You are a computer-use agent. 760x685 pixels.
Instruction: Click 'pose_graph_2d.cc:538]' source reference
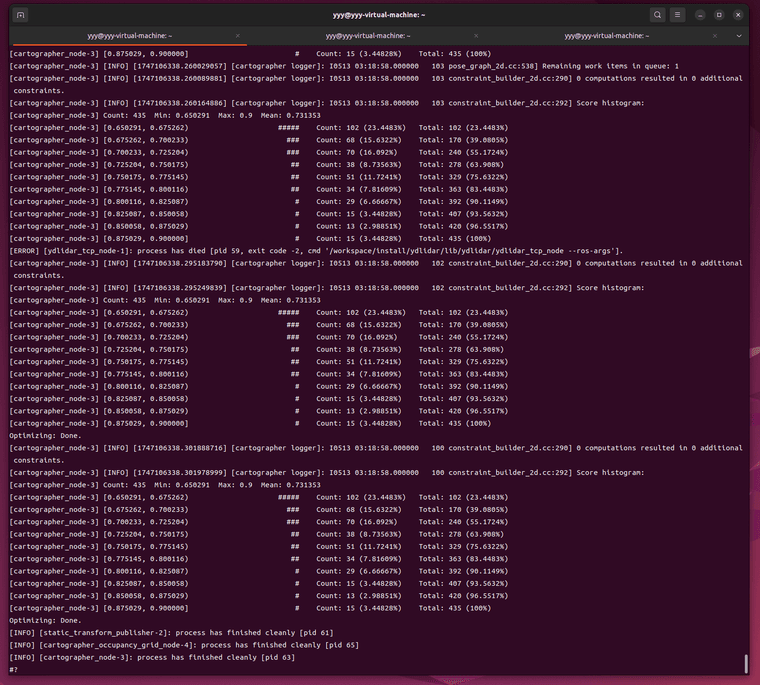point(493,66)
